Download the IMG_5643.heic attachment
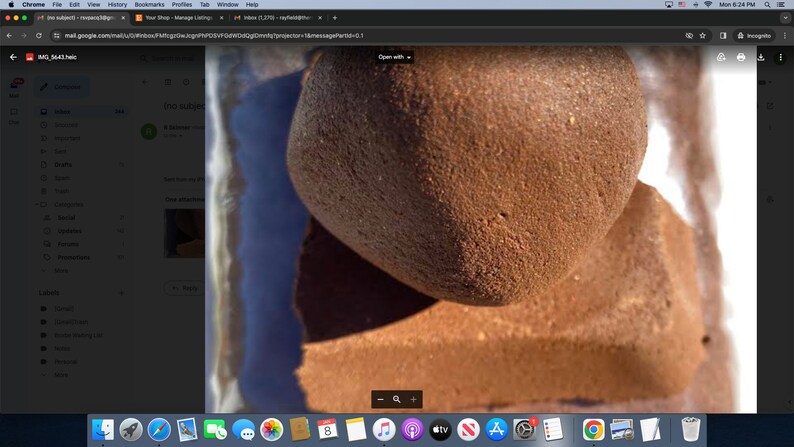The image size is (794, 447). 761,57
